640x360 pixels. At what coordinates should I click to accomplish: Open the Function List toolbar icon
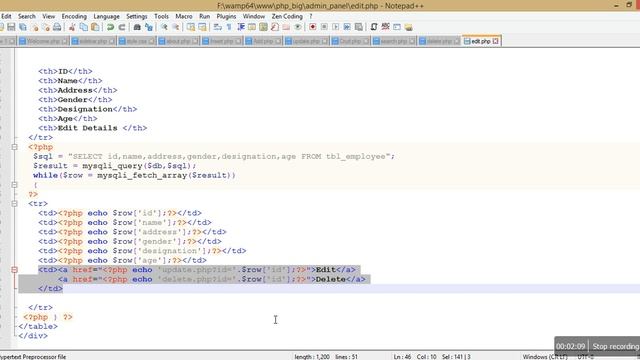click(x=275, y=27)
